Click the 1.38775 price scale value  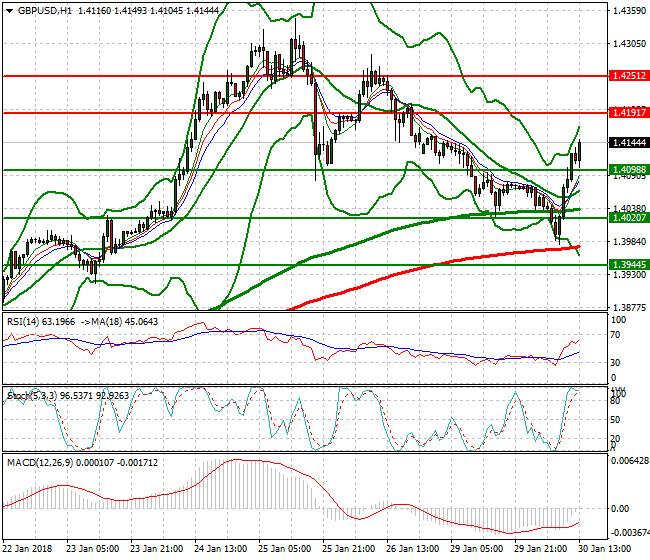[x=629, y=308]
